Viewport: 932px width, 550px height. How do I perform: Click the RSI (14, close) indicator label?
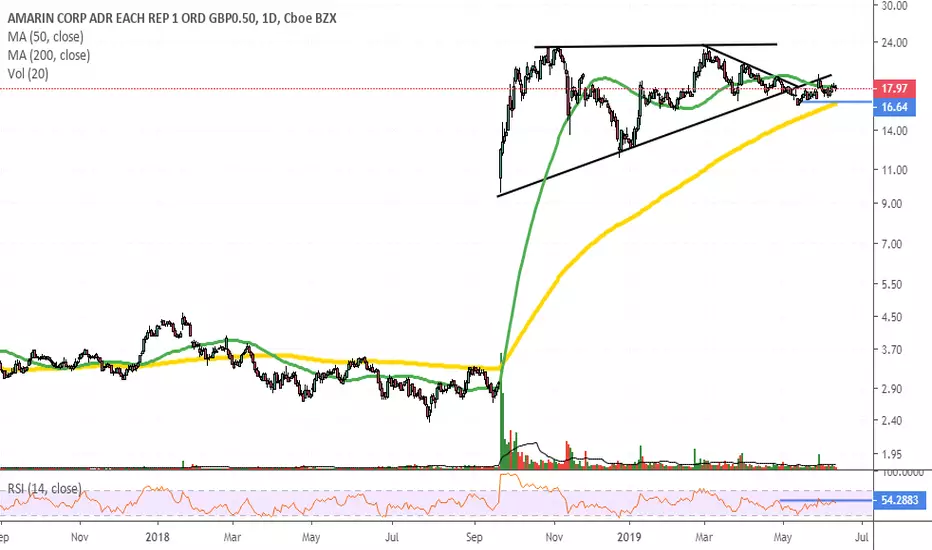pos(45,489)
